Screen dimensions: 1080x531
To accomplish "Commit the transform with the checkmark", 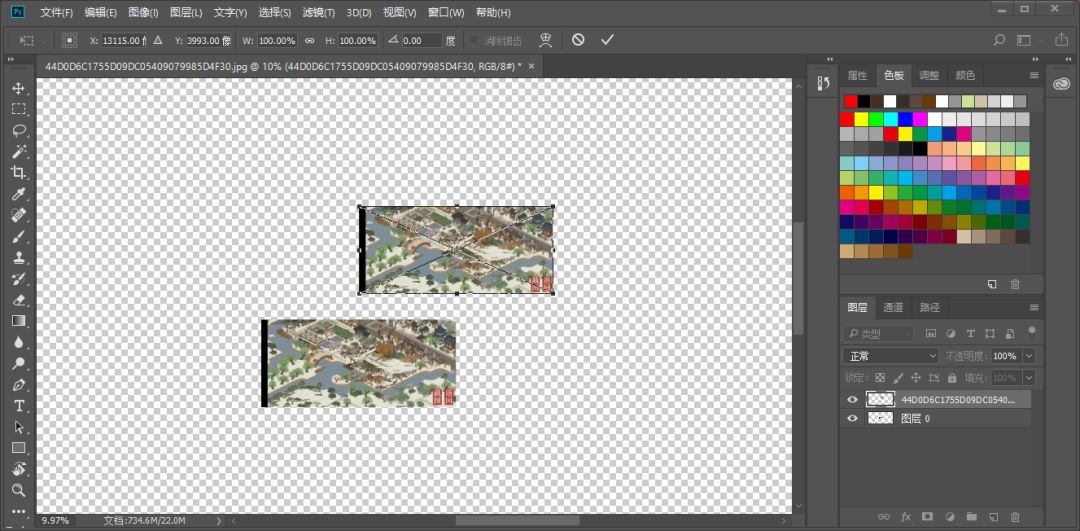I will click(607, 40).
